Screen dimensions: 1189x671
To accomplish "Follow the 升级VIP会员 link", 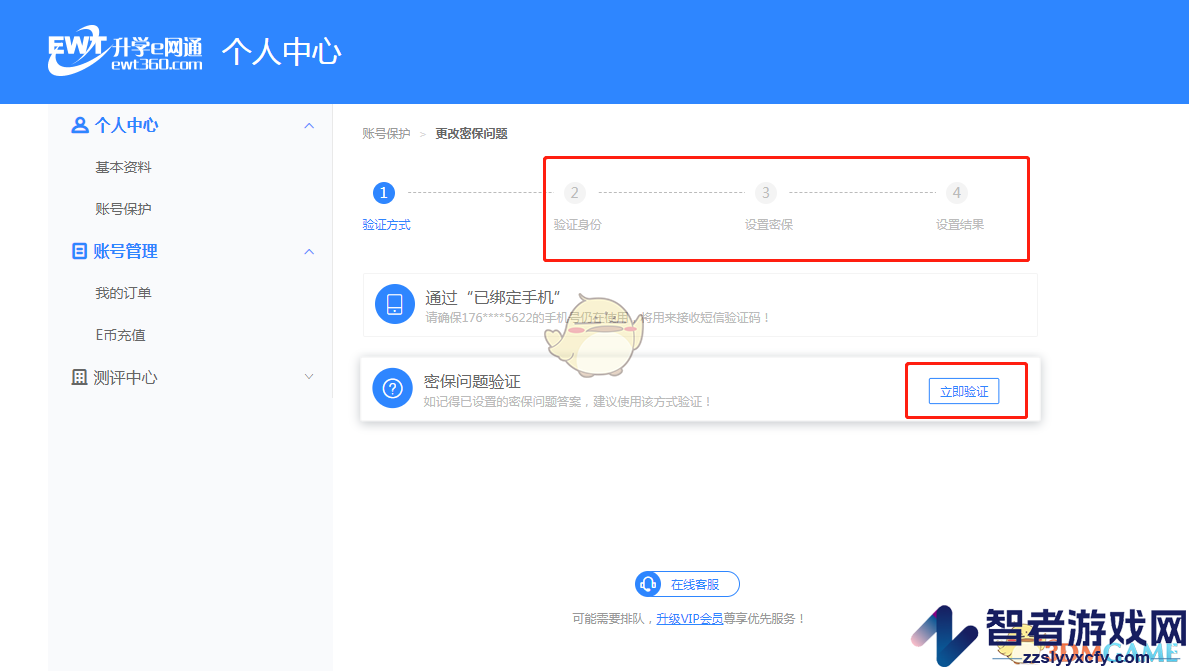I will 689,619.
